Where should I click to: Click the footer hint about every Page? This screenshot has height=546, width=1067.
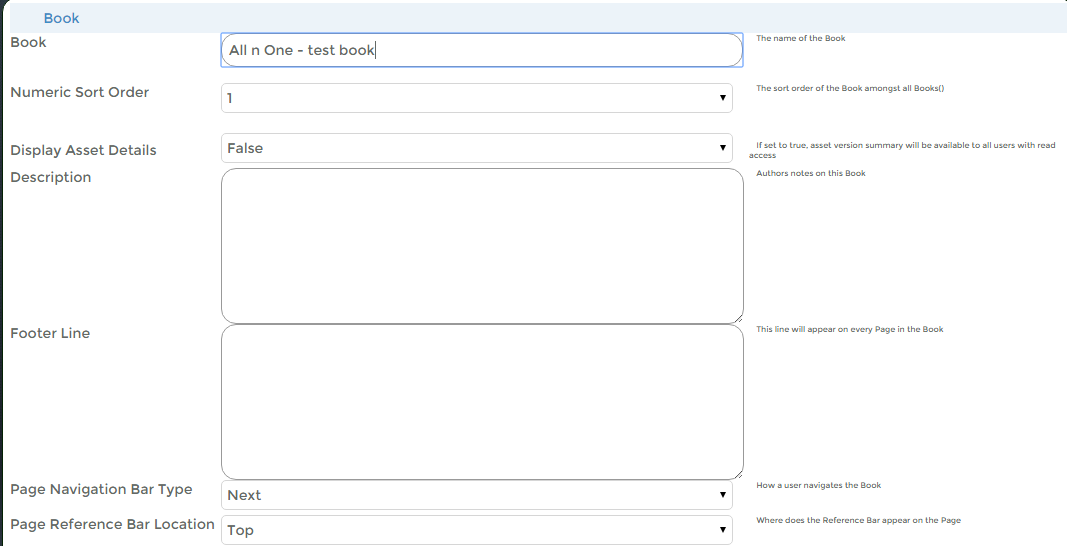click(849, 329)
